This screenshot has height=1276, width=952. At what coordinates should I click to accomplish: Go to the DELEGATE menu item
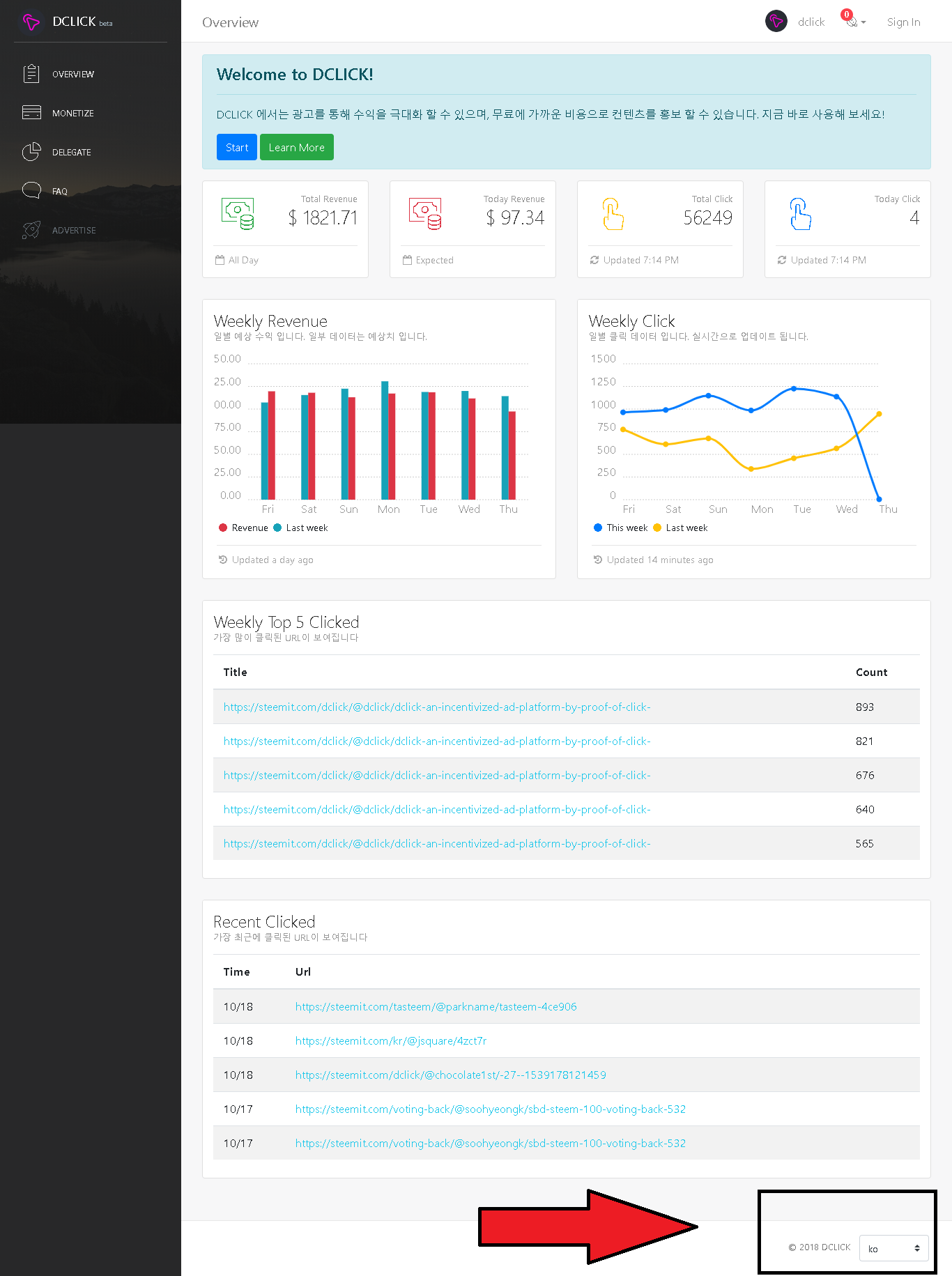point(72,152)
